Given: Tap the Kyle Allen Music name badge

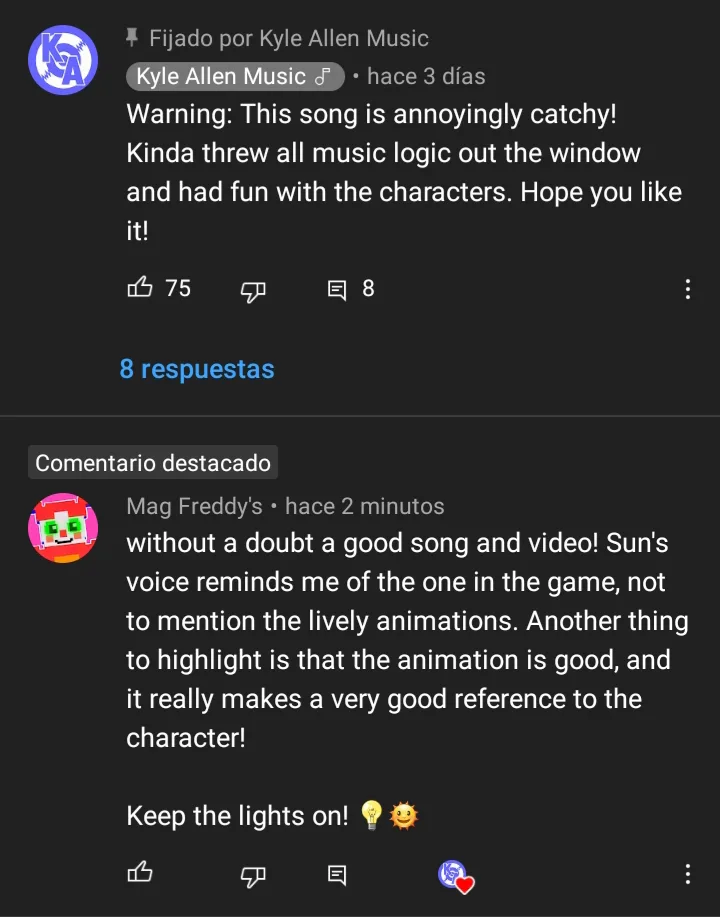Looking at the screenshot, I should [x=234, y=76].
